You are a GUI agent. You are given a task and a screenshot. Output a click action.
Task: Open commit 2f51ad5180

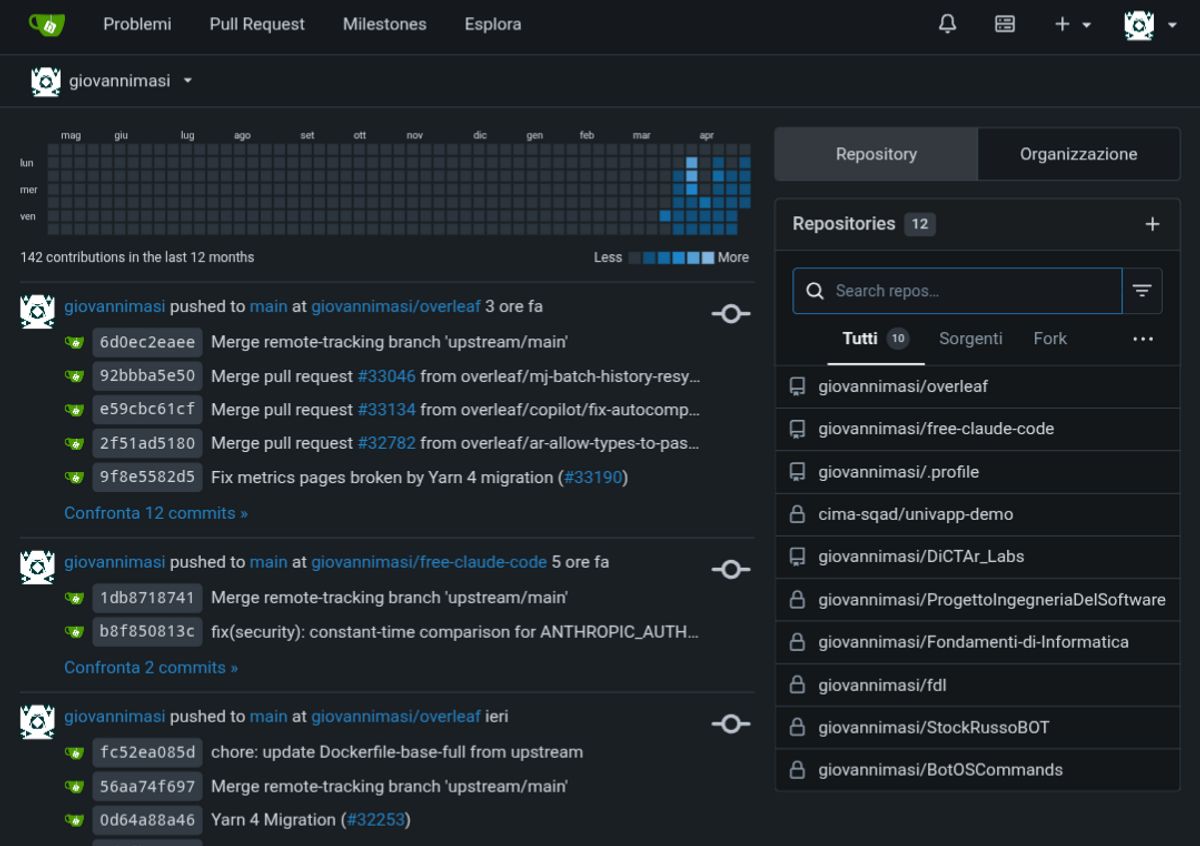(148, 443)
